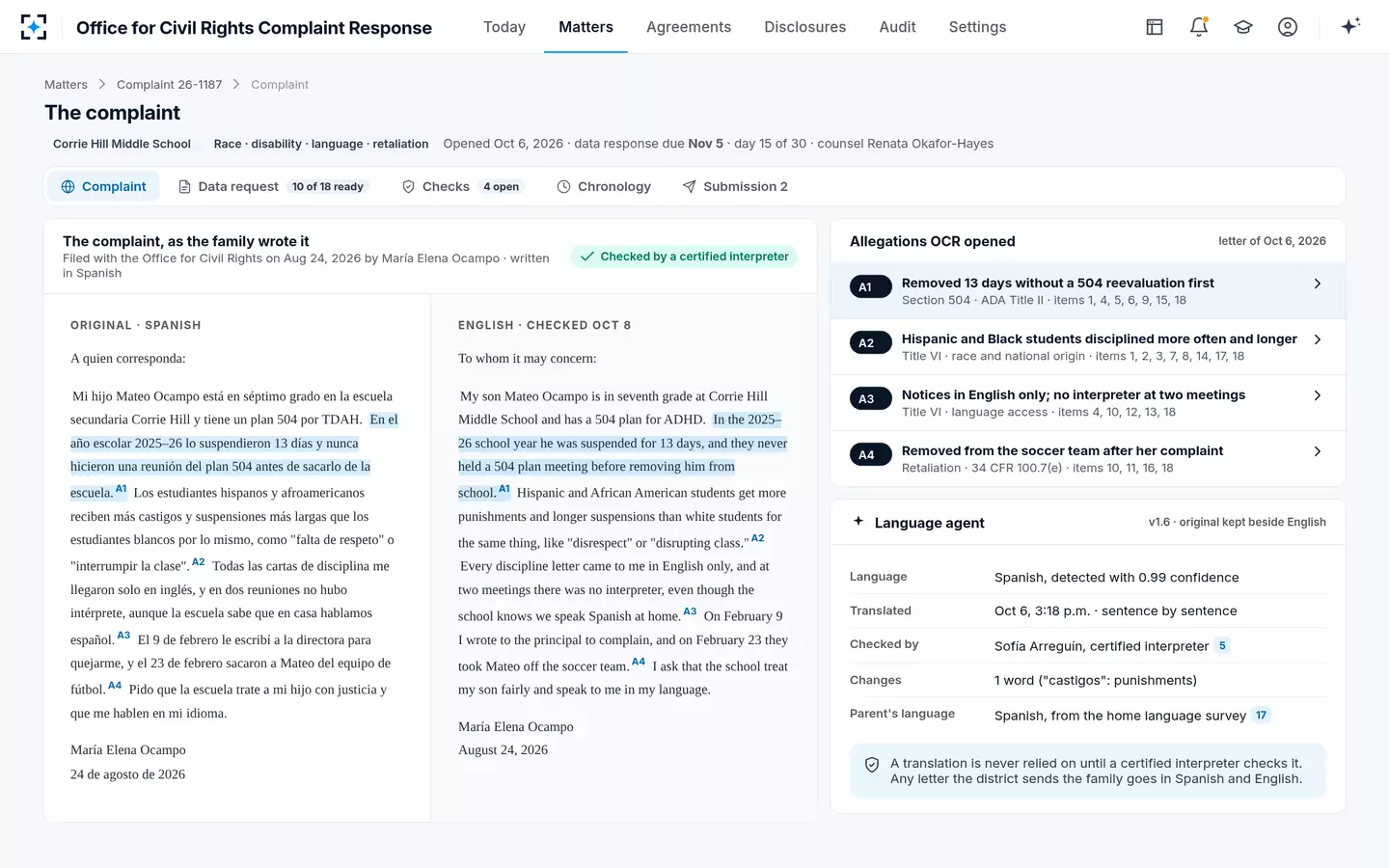Screen dimensions: 1389x868
Task: Open reference 17 beside home language survey
Action: [x=1261, y=716]
